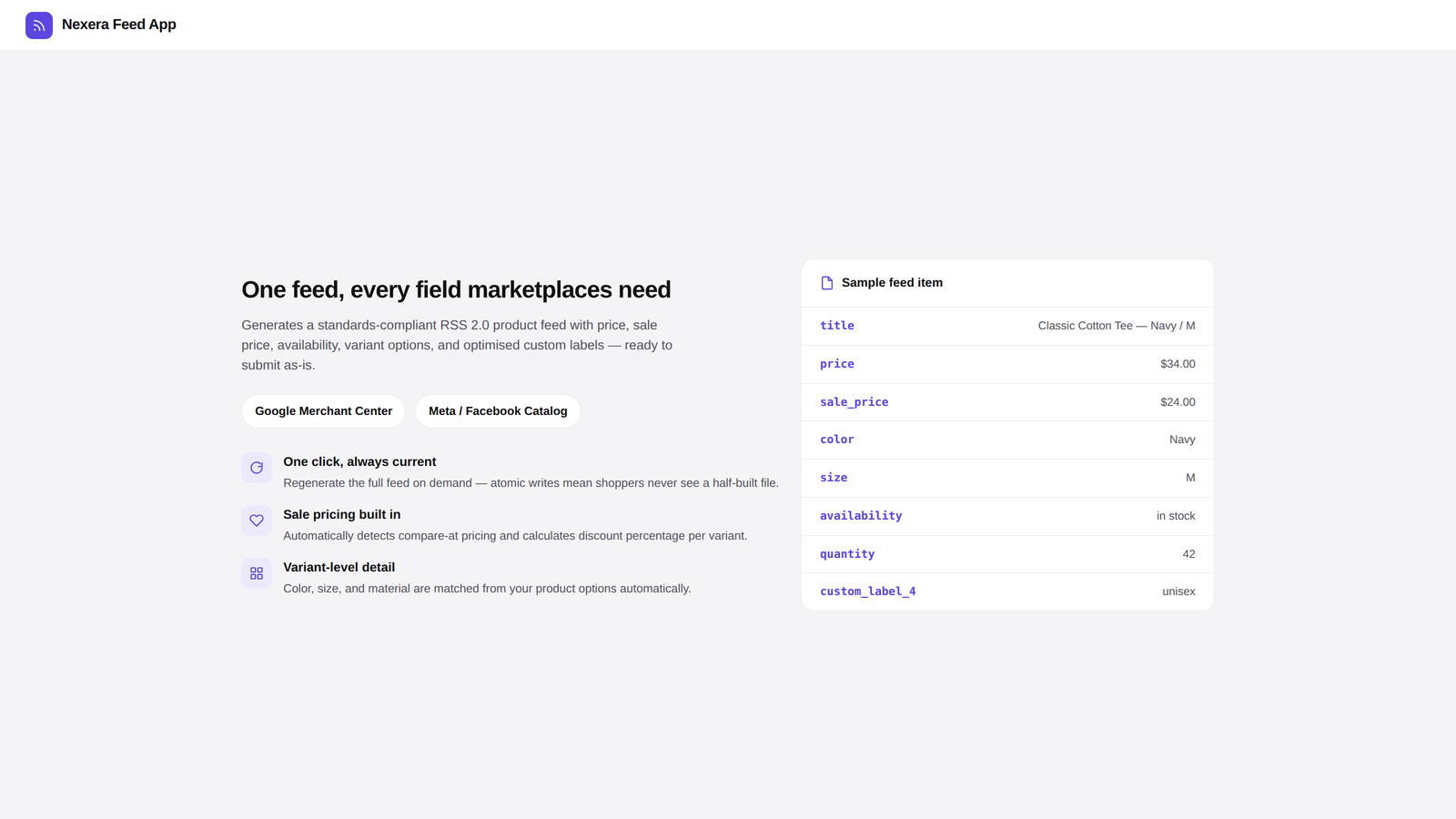Image resolution: width=1456 pixels, height=819 pixels.
Task: Click the in stock value
Action: 1176,516
